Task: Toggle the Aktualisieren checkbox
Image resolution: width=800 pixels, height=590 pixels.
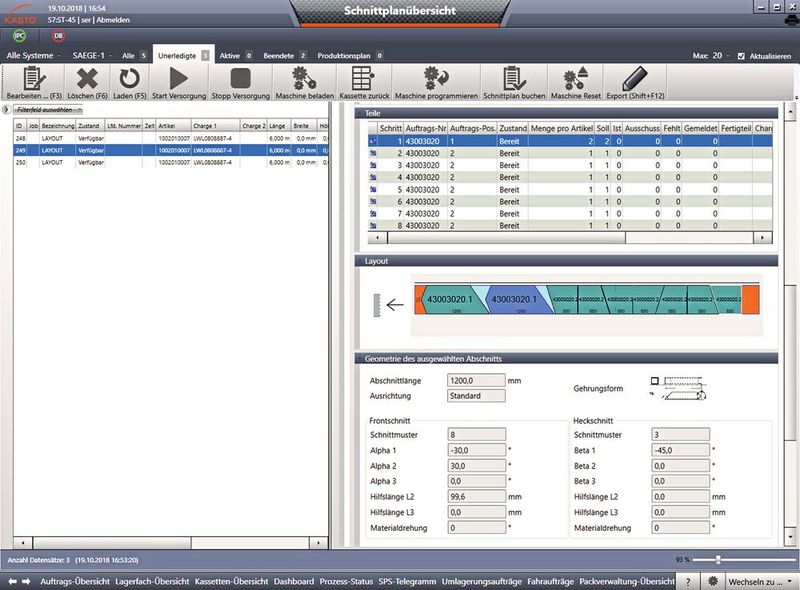Action: click(740, 56)
